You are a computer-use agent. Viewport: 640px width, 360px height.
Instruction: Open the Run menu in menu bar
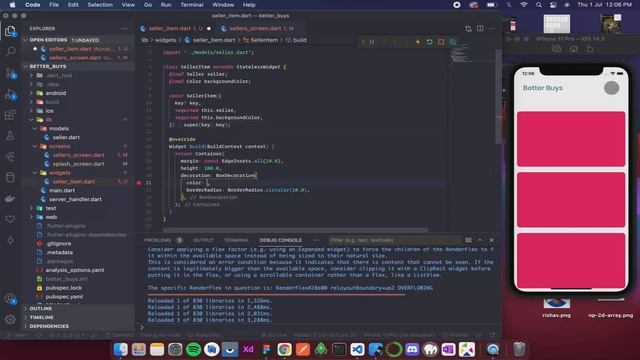166,5
